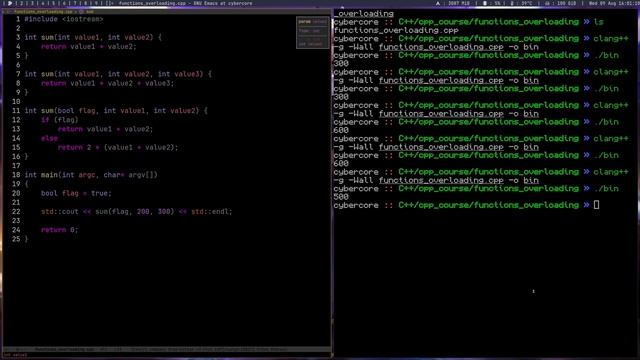Screen dimensions: 640x360
Task: Click the Emacs mode line at bottom
Action: [167, 349]
